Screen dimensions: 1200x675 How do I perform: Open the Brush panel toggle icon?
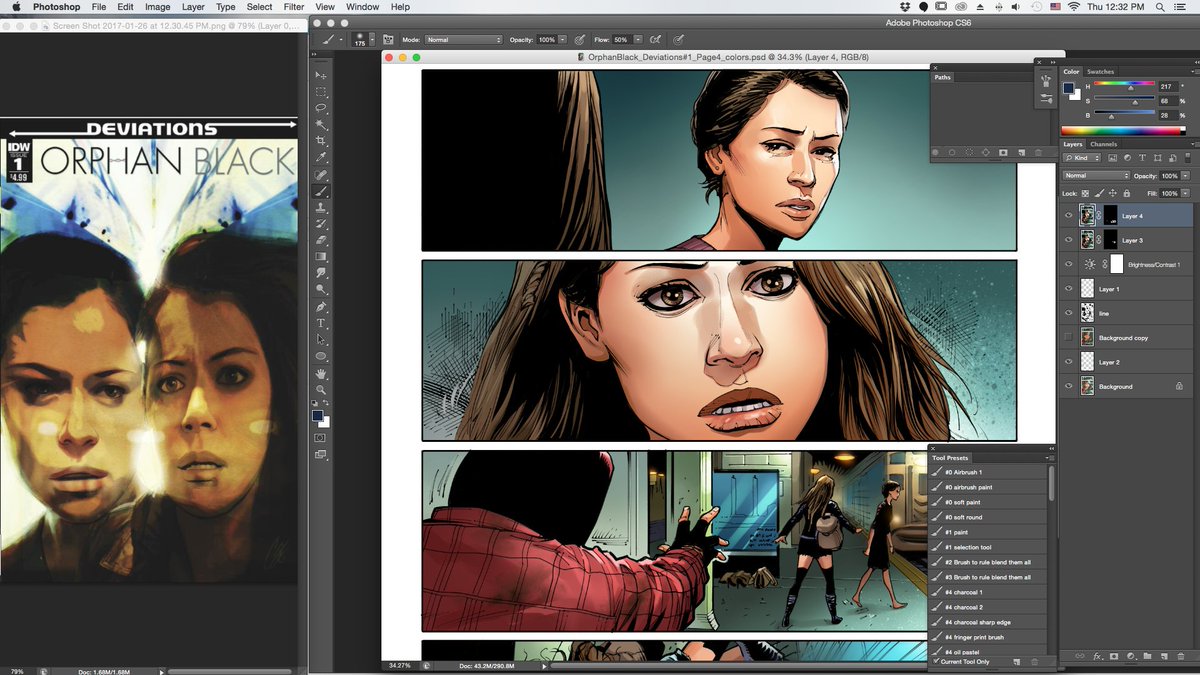click(x=388, y=40)
